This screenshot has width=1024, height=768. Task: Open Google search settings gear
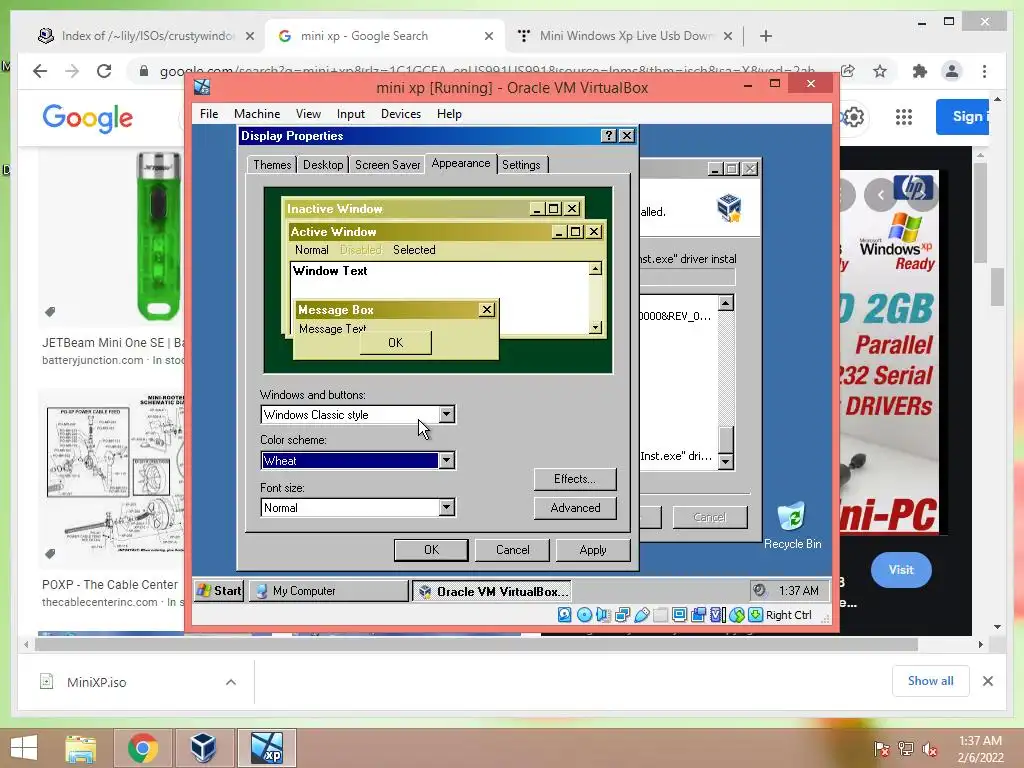853,117
